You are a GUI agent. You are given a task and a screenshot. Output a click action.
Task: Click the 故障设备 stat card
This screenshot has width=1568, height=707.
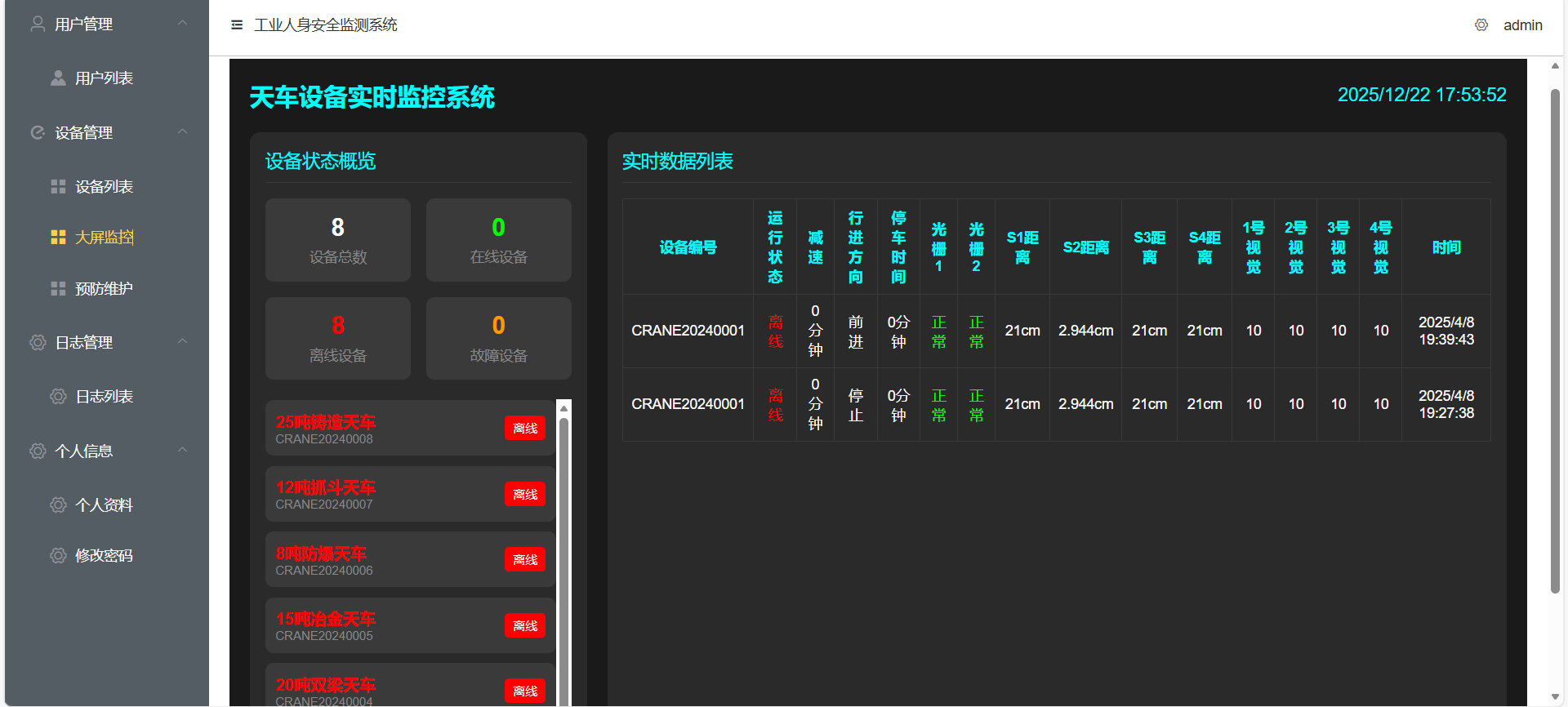(499, 339)
